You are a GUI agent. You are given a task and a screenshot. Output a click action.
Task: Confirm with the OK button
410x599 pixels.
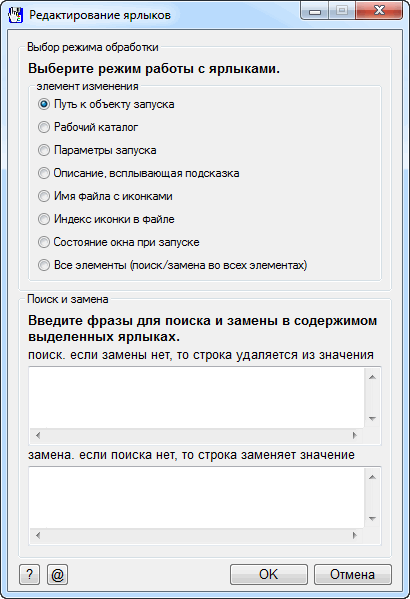(x=269, y=575)
